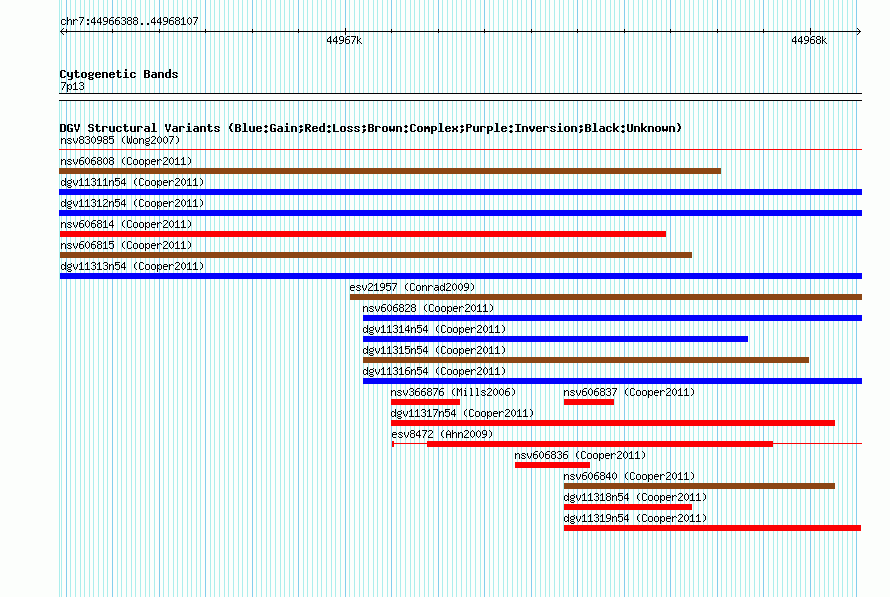Click the chr7:44966388..44968107 coordinates text

pyautogui.click(x=129, y=21)
